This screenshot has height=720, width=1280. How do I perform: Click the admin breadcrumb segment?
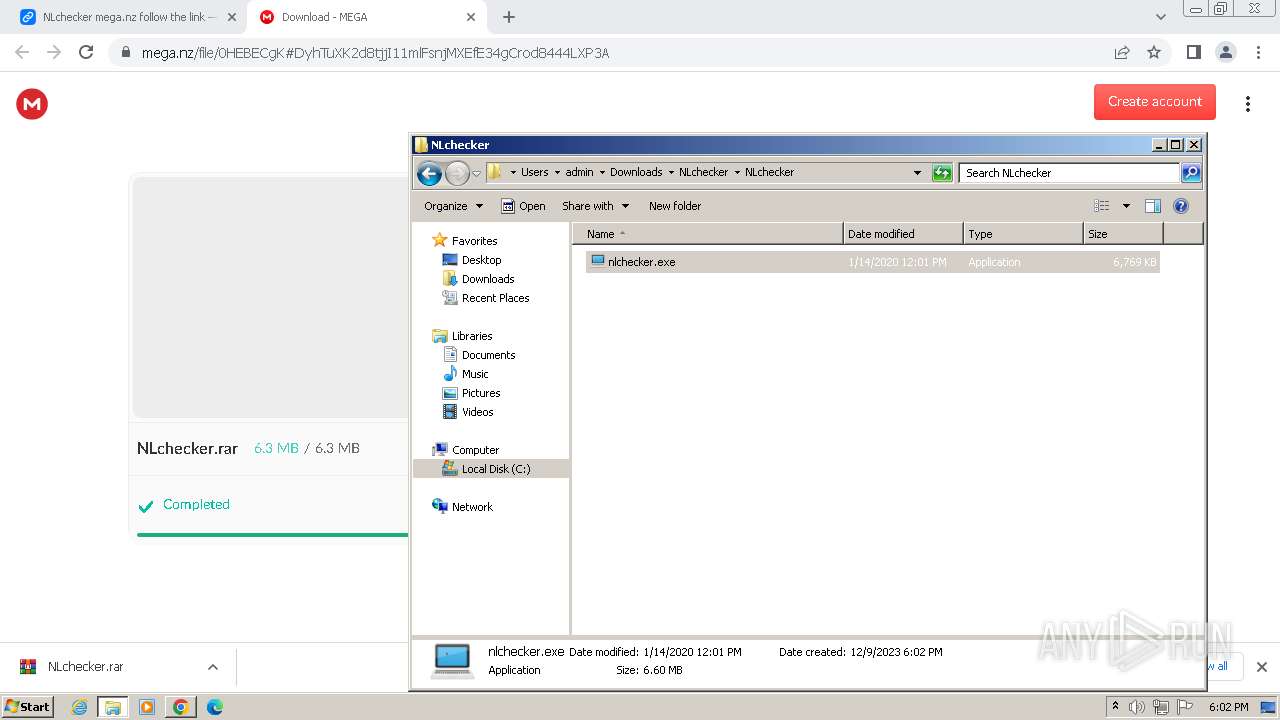(x=579, y=172)
